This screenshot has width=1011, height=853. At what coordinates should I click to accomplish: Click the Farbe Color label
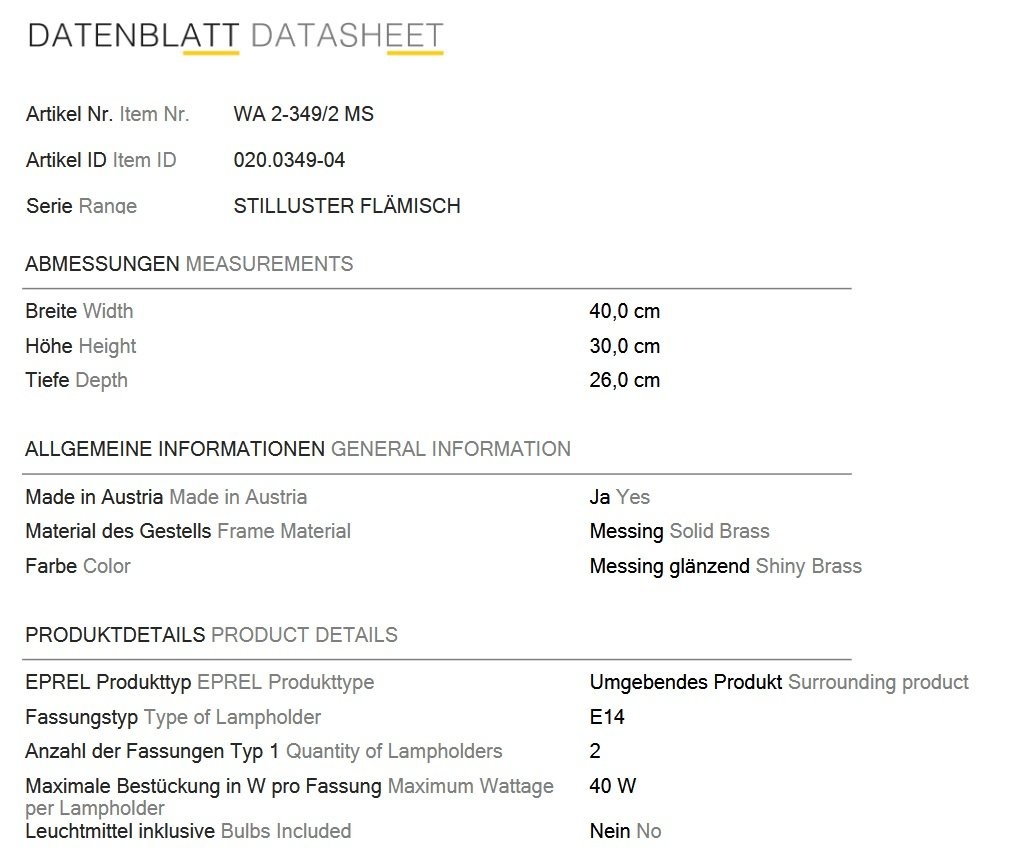[78, 566]
